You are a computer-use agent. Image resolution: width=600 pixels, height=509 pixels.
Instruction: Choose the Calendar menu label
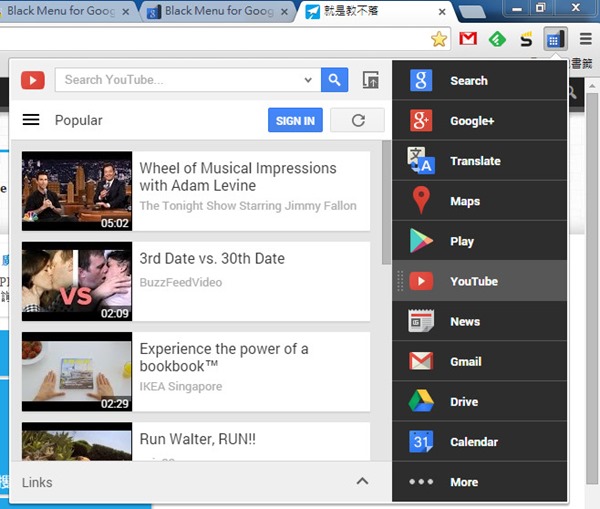474,442
